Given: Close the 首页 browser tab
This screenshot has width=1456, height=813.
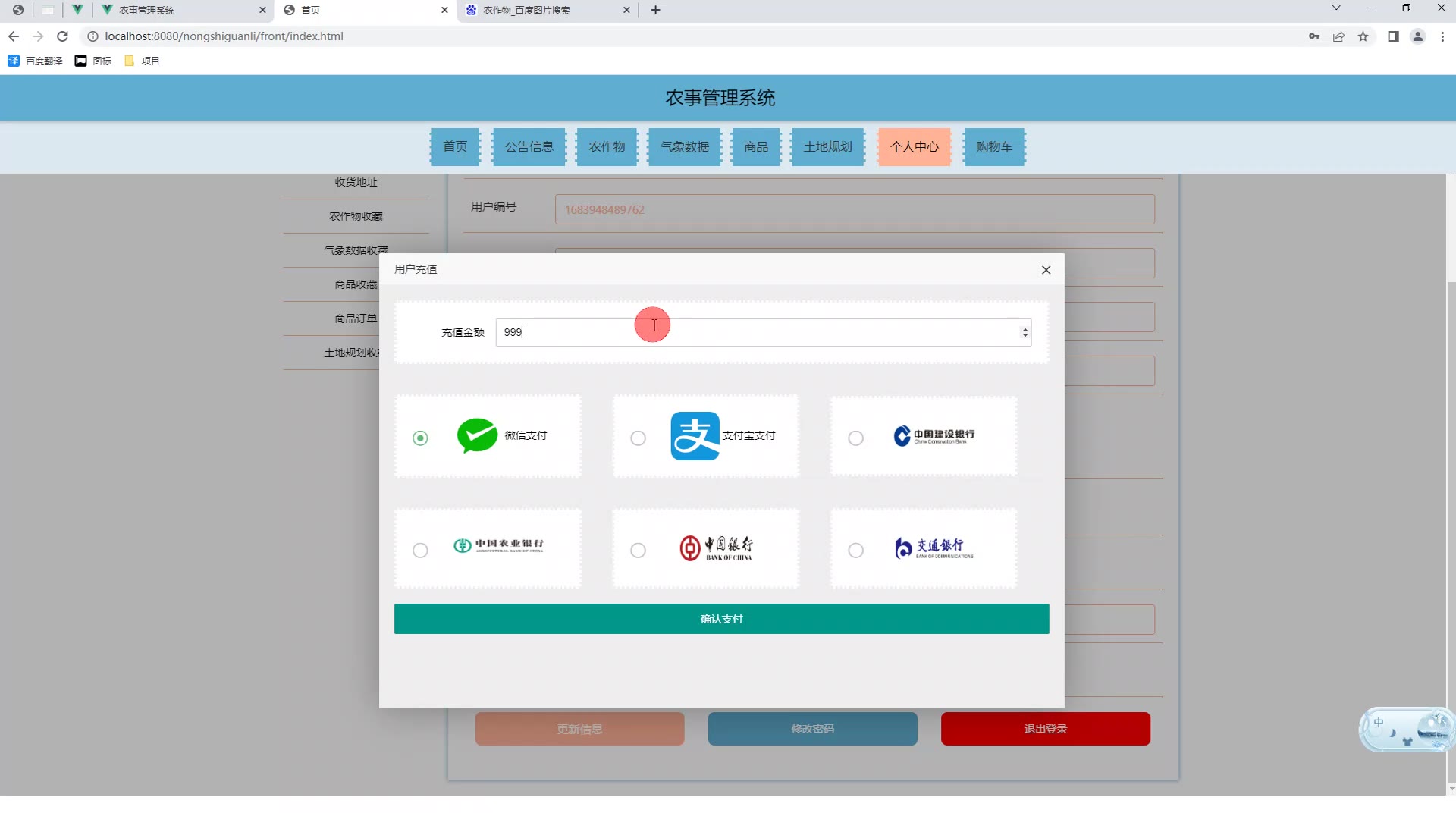Looking at the screenshot, I should [x=445, y=10].
